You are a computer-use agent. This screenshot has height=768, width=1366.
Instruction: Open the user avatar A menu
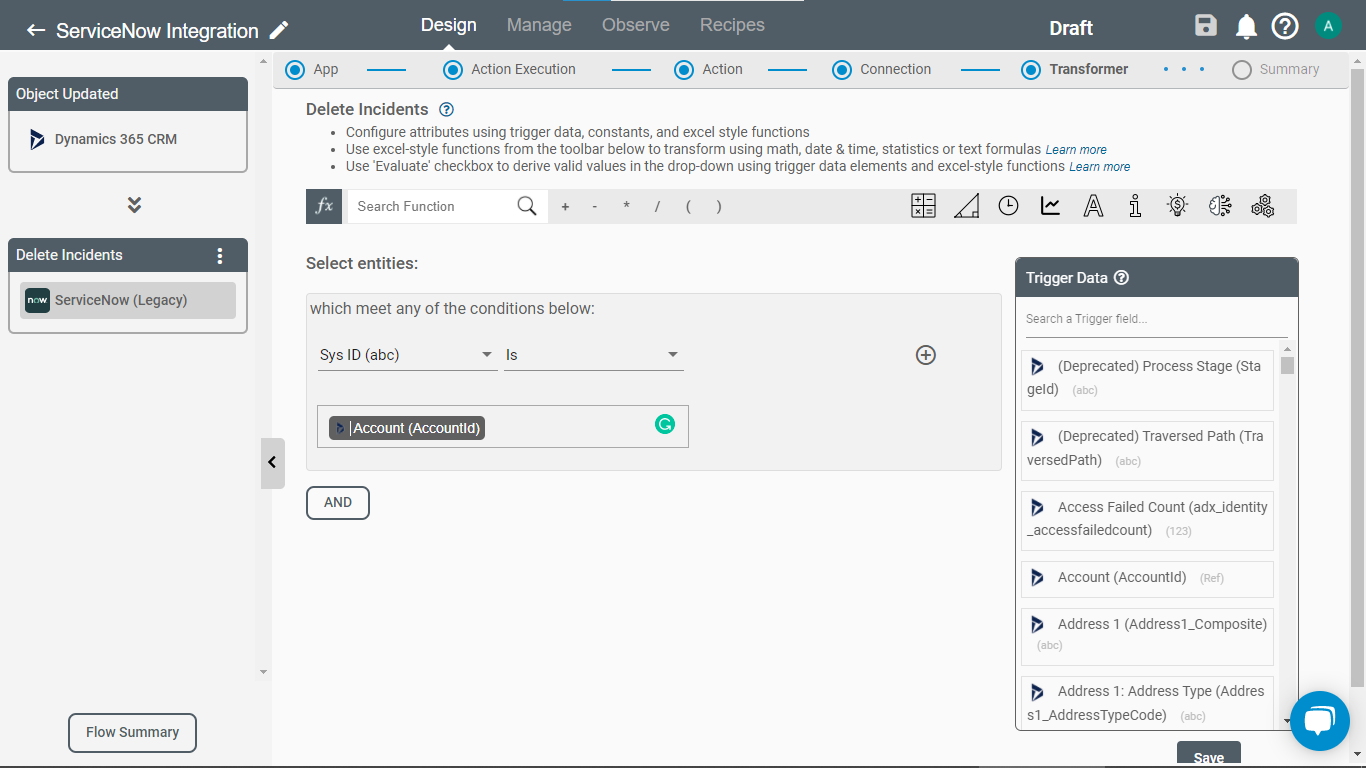(1328, 26)
